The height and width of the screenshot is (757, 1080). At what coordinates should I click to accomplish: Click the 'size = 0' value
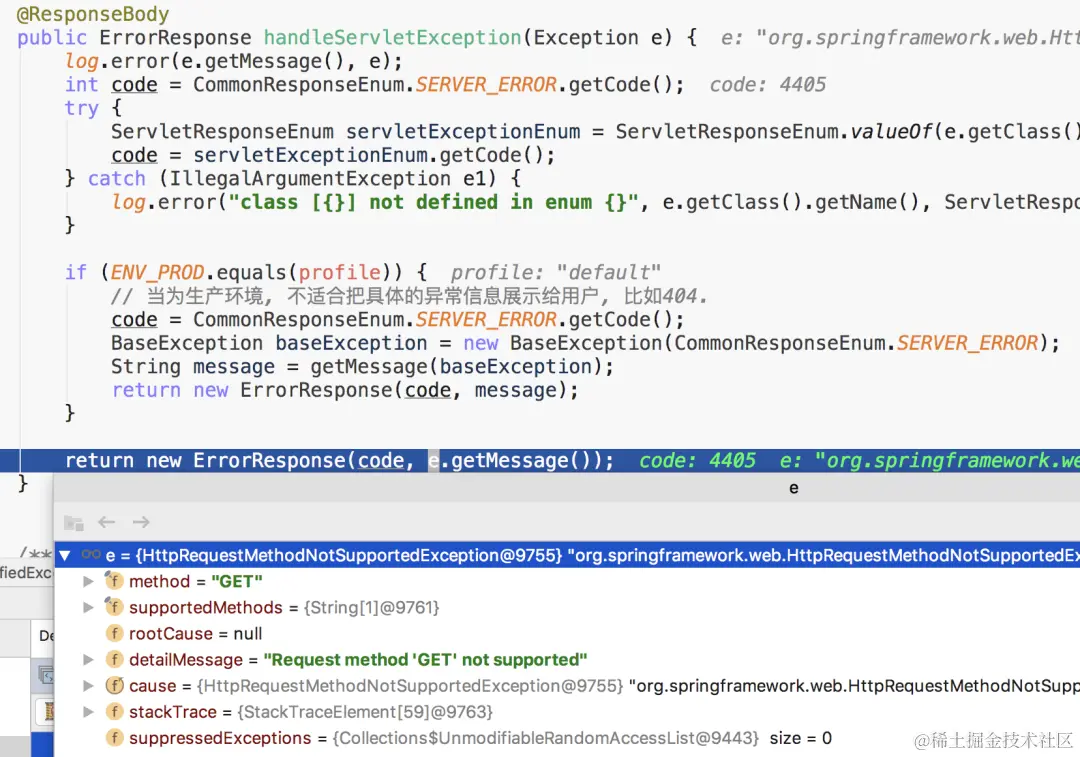(800, 738)
